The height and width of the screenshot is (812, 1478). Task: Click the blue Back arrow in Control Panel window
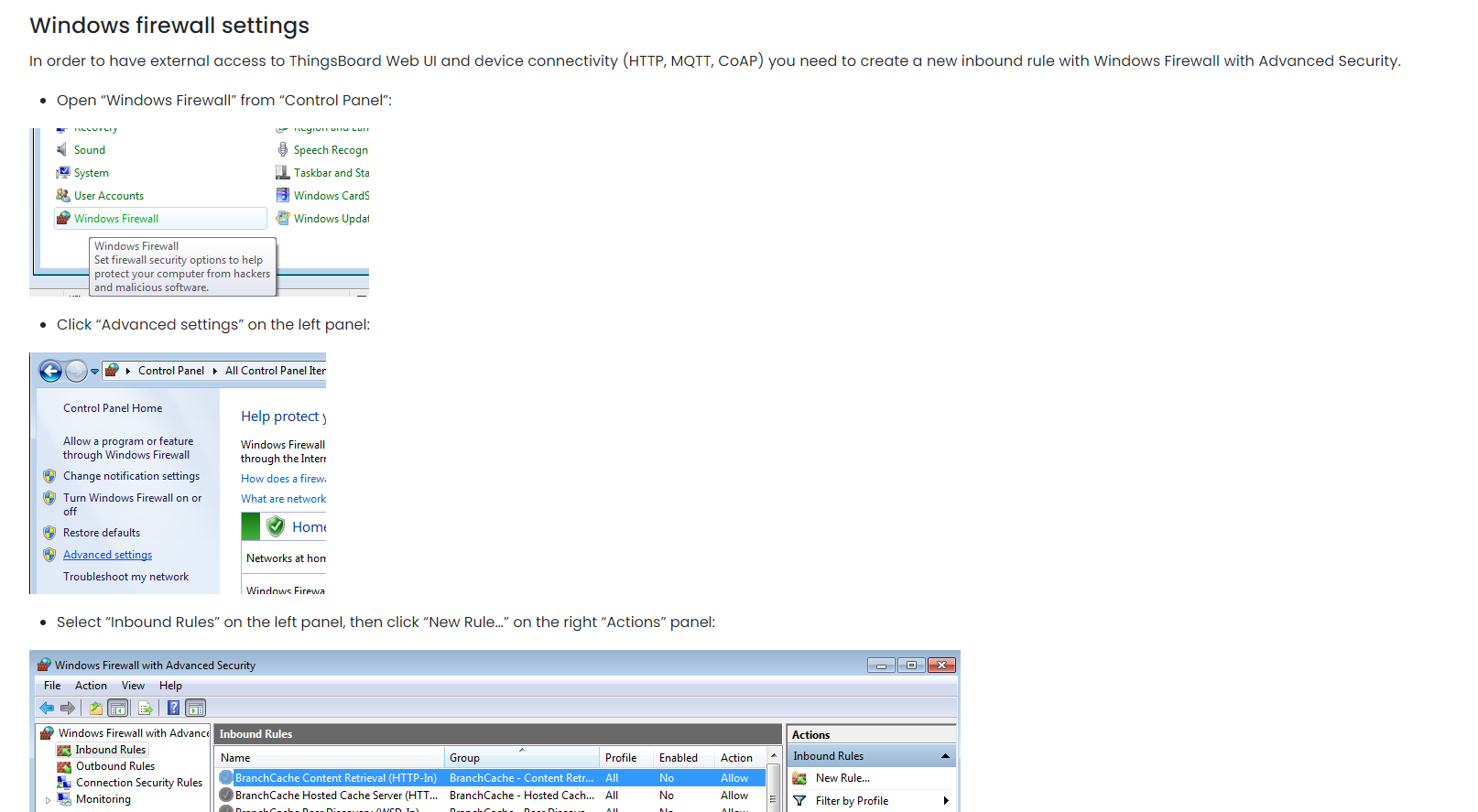tap(51, 371)
